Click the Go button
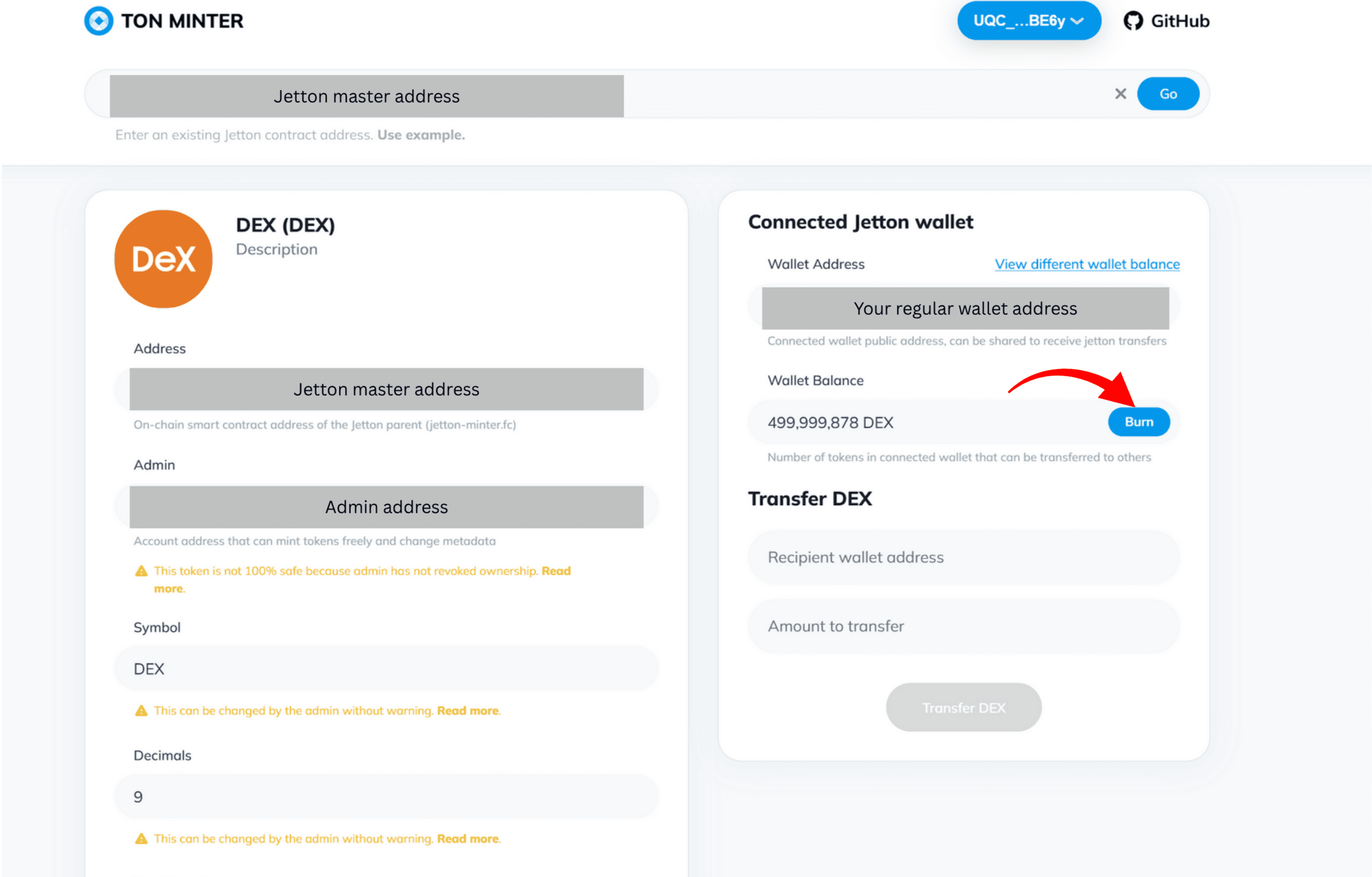Viewport: 1372px width, 877px height. (1168, 94)
